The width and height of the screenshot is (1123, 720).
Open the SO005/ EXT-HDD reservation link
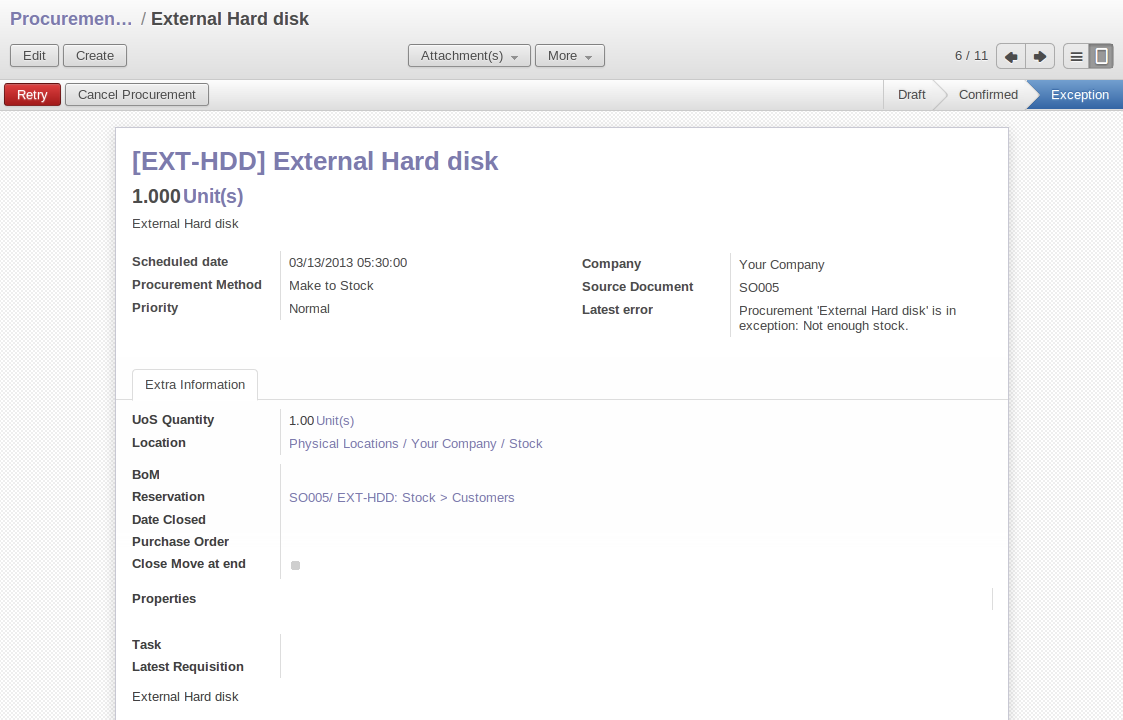coord(401,498)
